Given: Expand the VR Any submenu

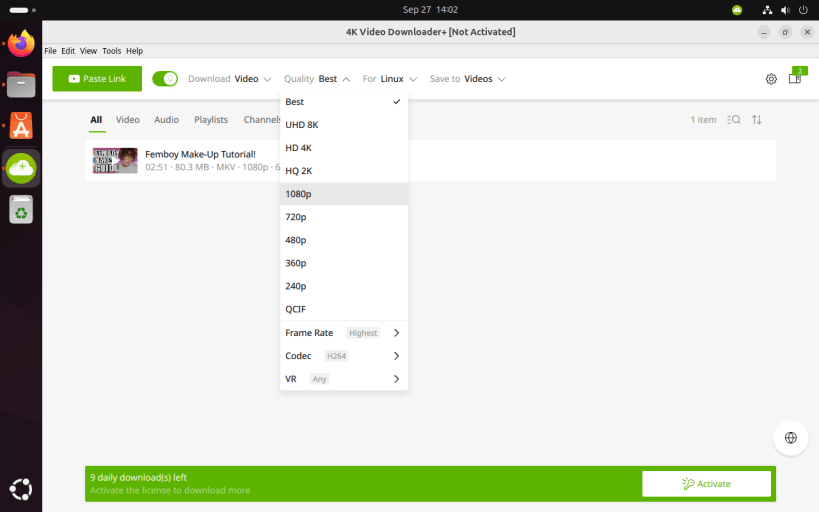Looking at the screenshot, I should tap(344, 379).
